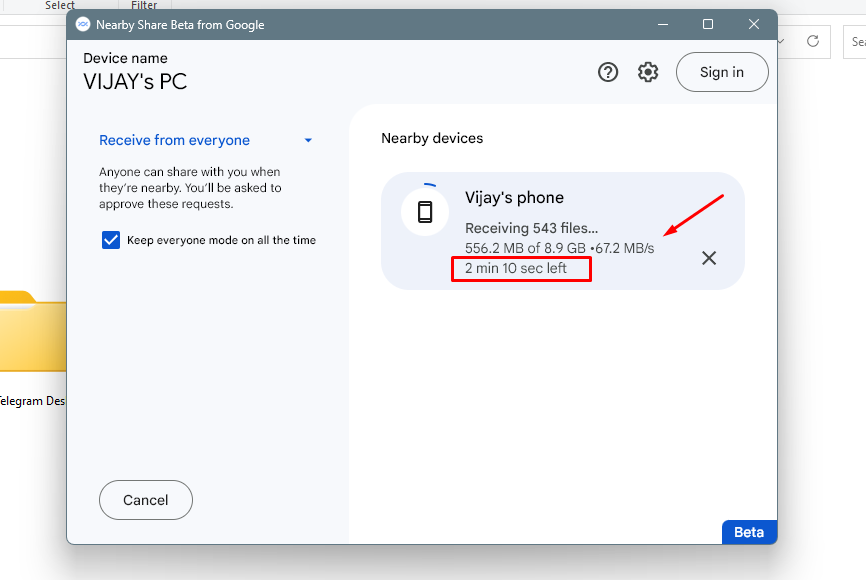Click the Beta badge

[749, 532]
